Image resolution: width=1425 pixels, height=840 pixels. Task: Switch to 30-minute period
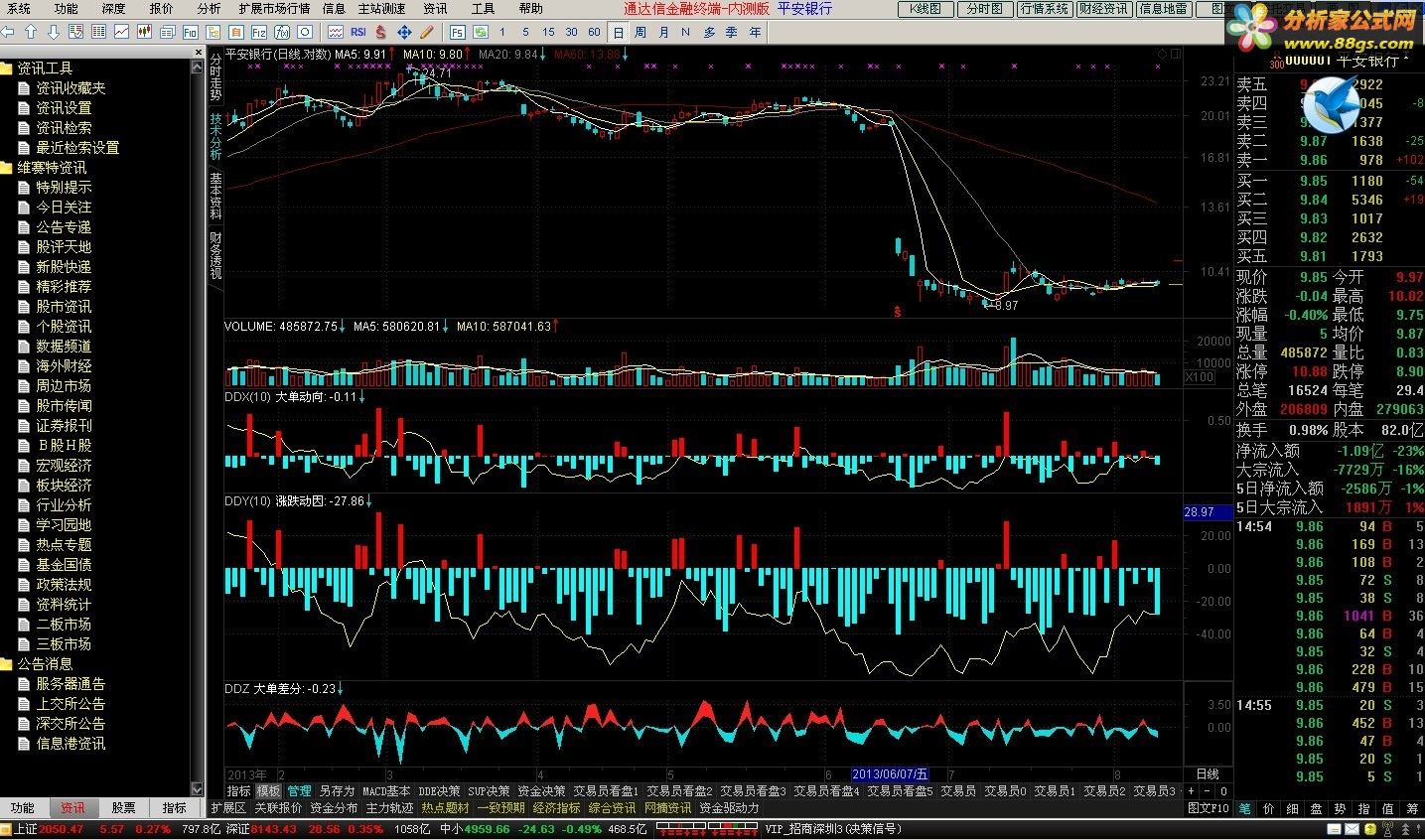click(x=571, y=32)
